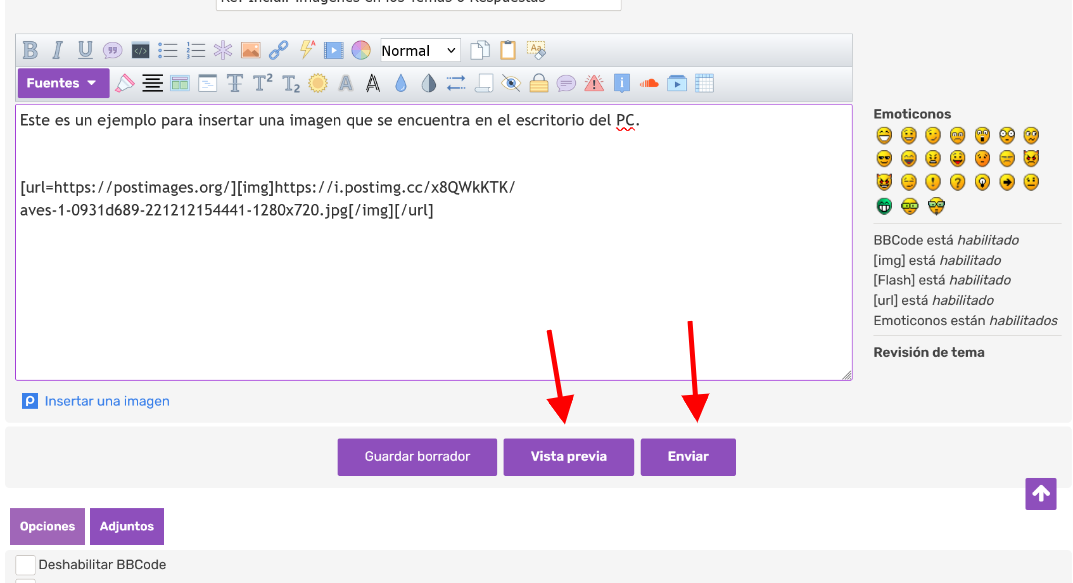Click the copy pages icon

(480, 50)
